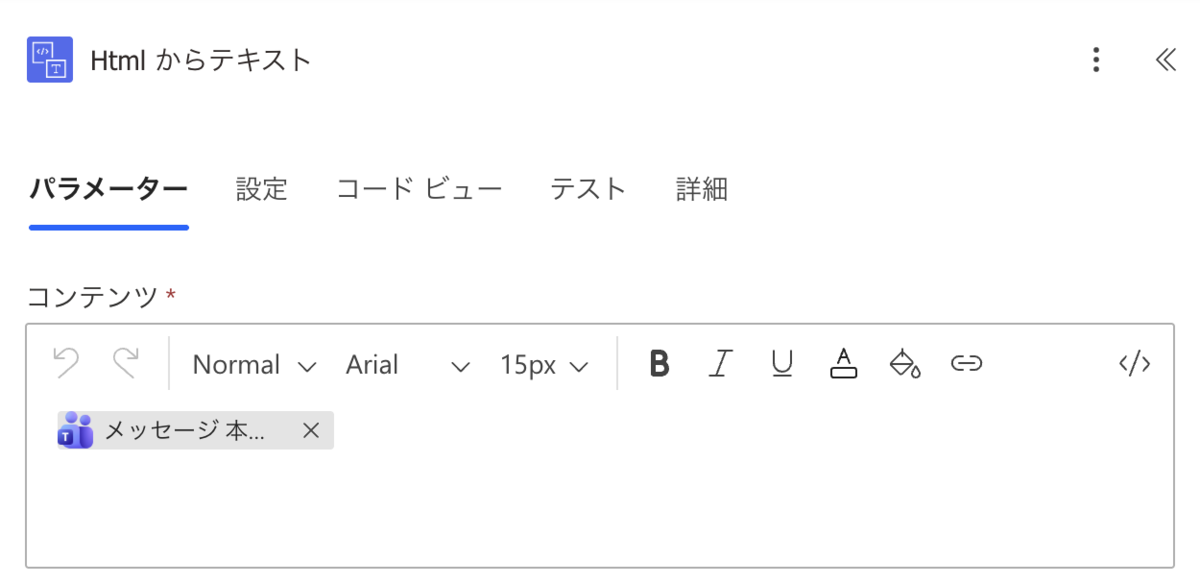Switch to the コード ビュー tab
1200x584 pixels.
pos(419,189)
